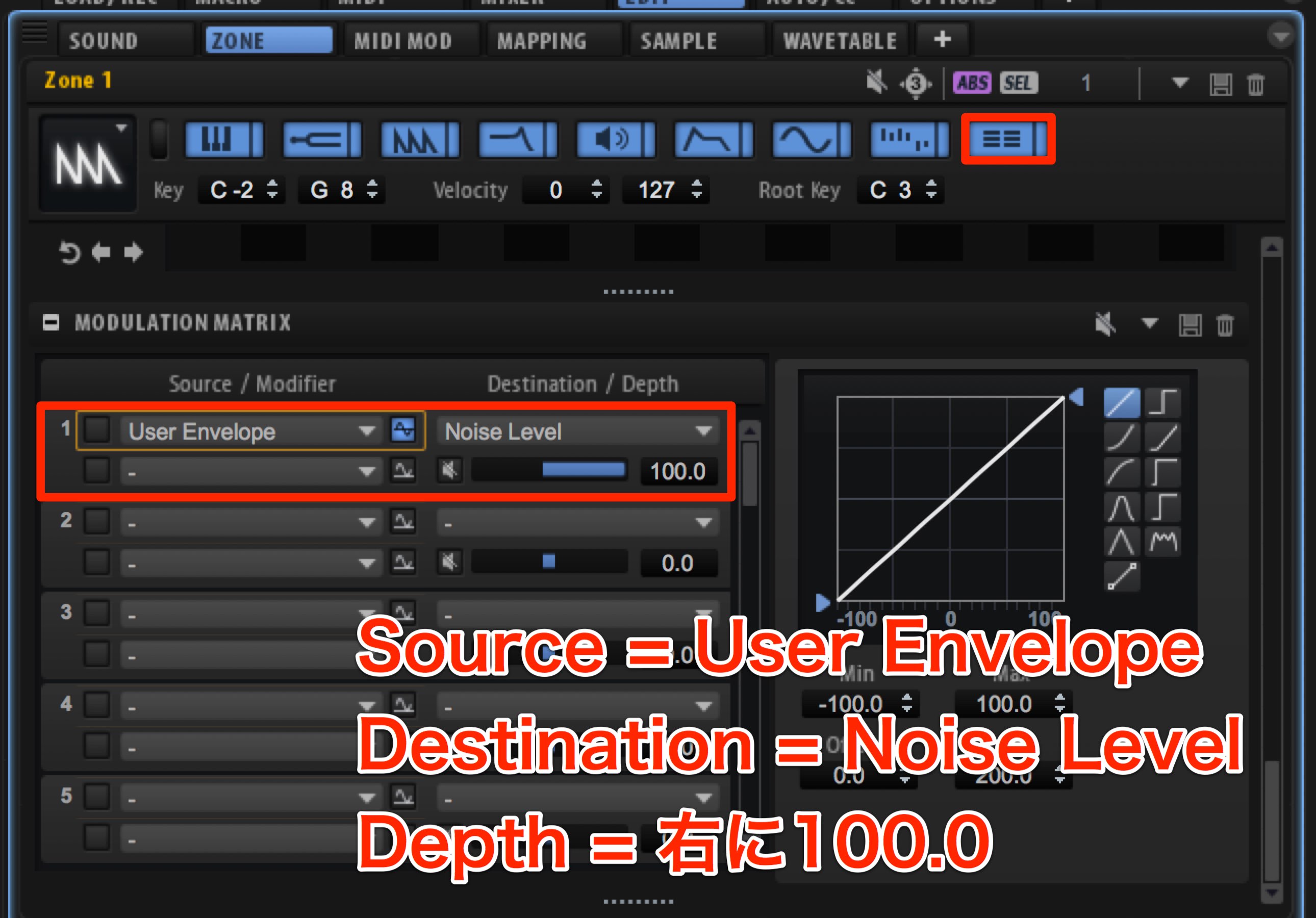The width and height of the screenshot is (1316, 918).
Task: Click the solo target icon in Zone header
Action: click(x=916, y=84)
